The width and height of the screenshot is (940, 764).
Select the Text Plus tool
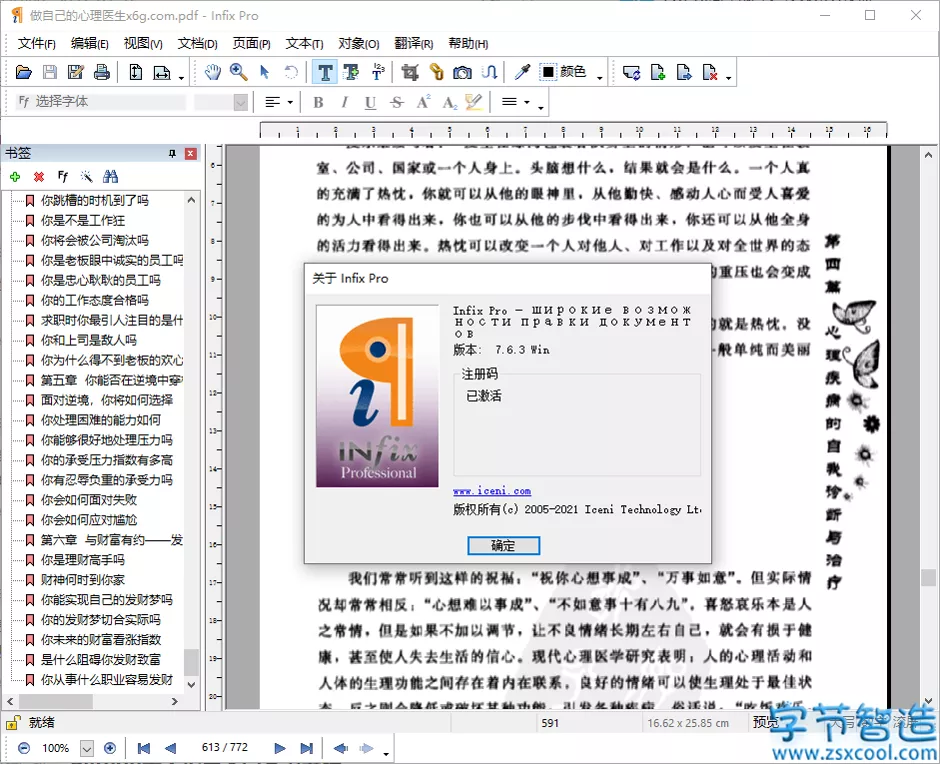pos(351,73)
